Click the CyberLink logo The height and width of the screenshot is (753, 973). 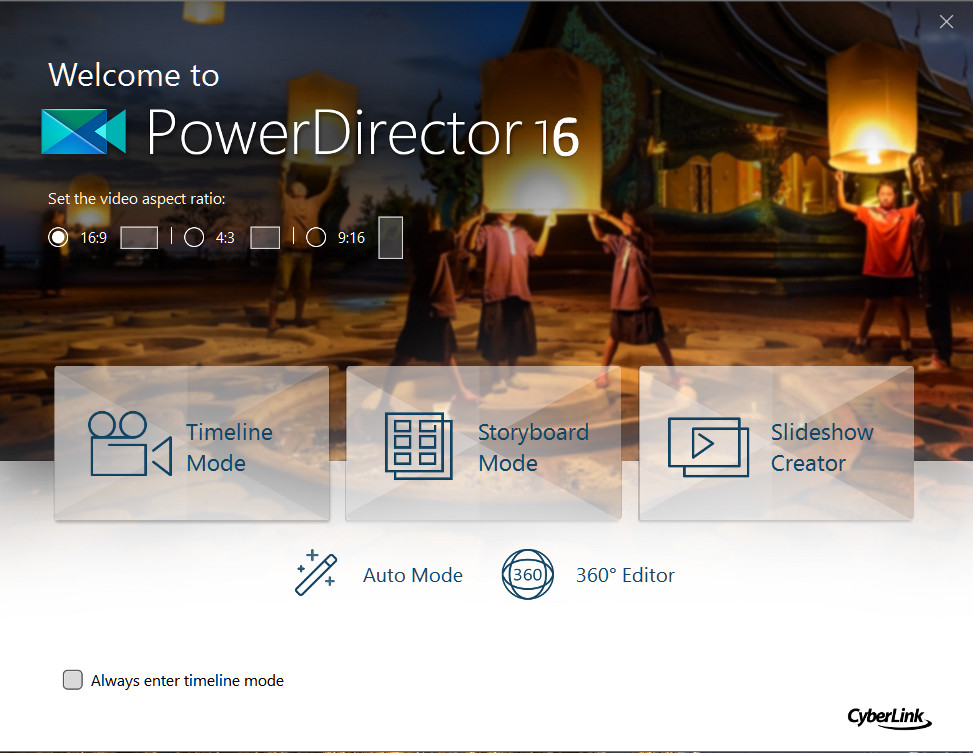coord(889,716)
